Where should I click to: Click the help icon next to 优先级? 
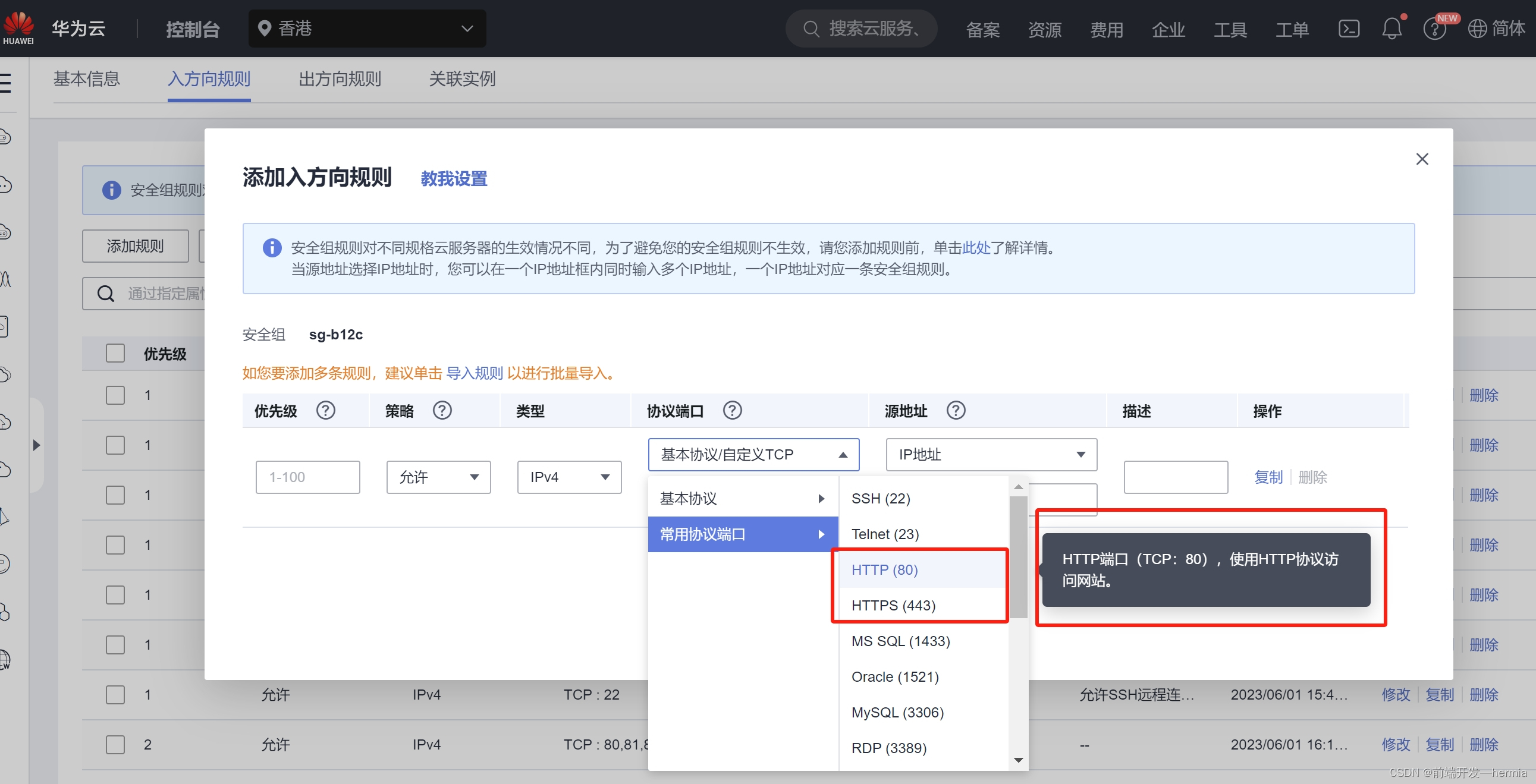325,411
